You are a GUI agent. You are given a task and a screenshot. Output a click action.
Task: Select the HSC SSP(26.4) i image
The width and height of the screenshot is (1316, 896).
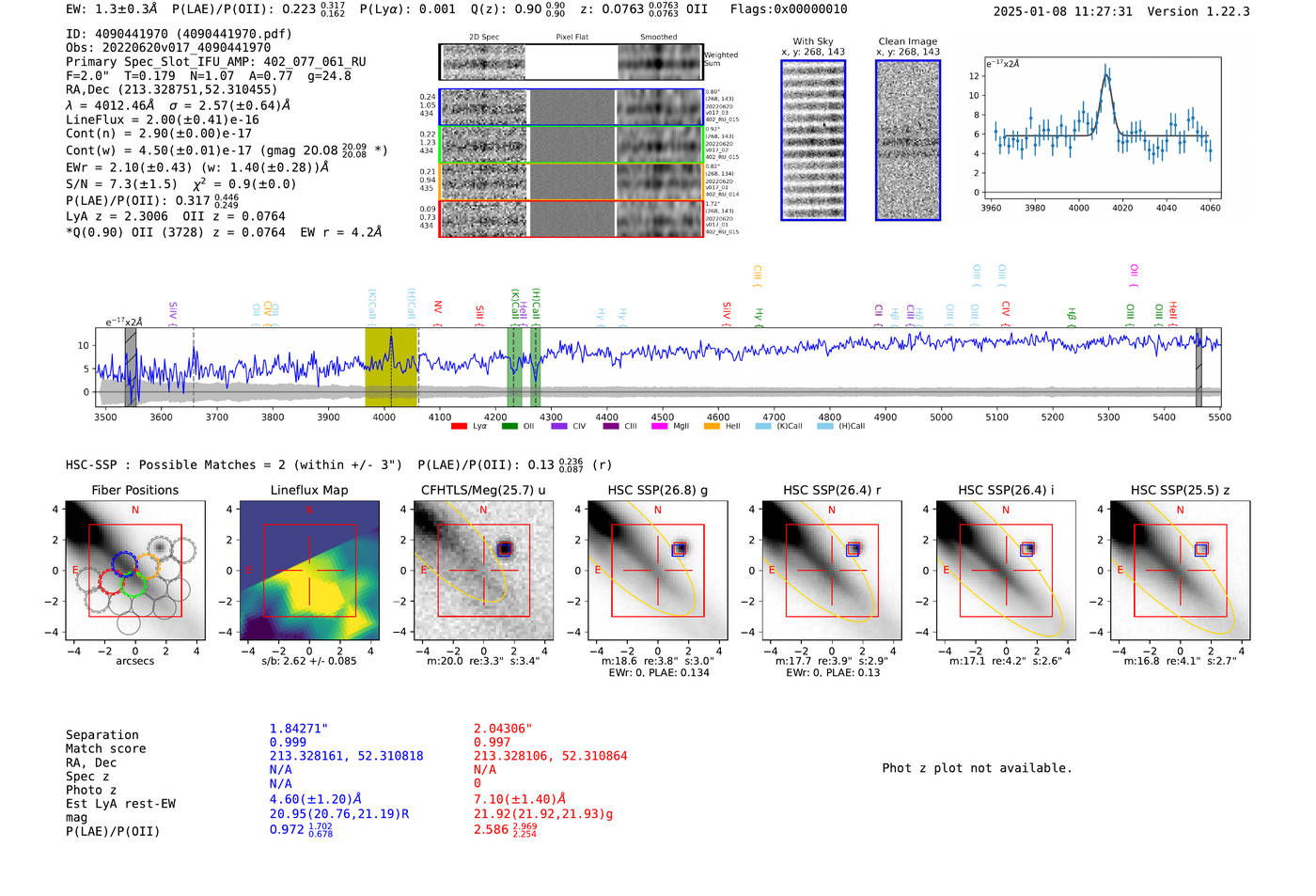pyautogui.click(x=1006, y=571)
